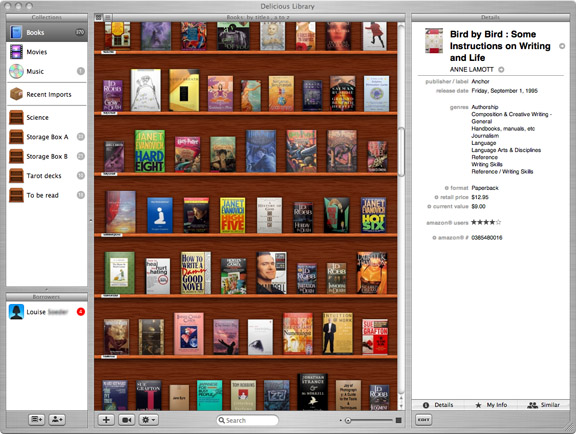The image size is (576, 434).
Task: Adjust the cover size slider
Action: pos(370,420)
